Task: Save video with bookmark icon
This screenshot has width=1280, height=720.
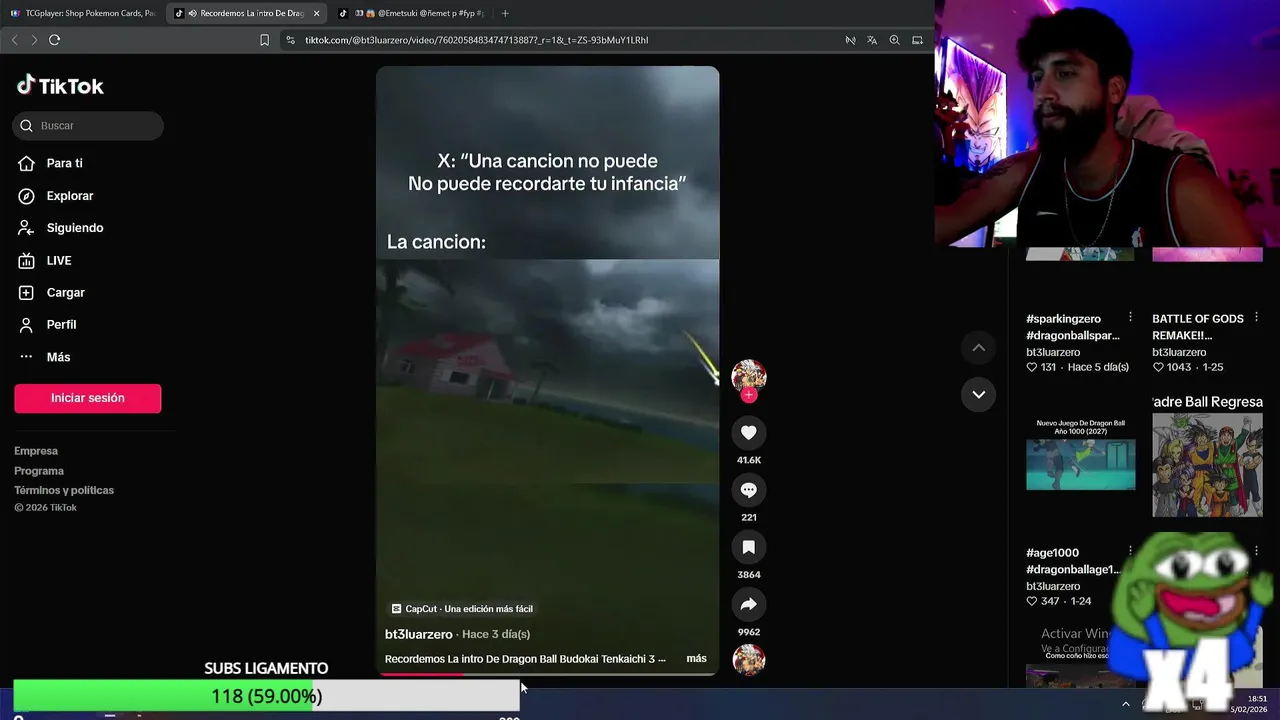Action: (748, 547)
